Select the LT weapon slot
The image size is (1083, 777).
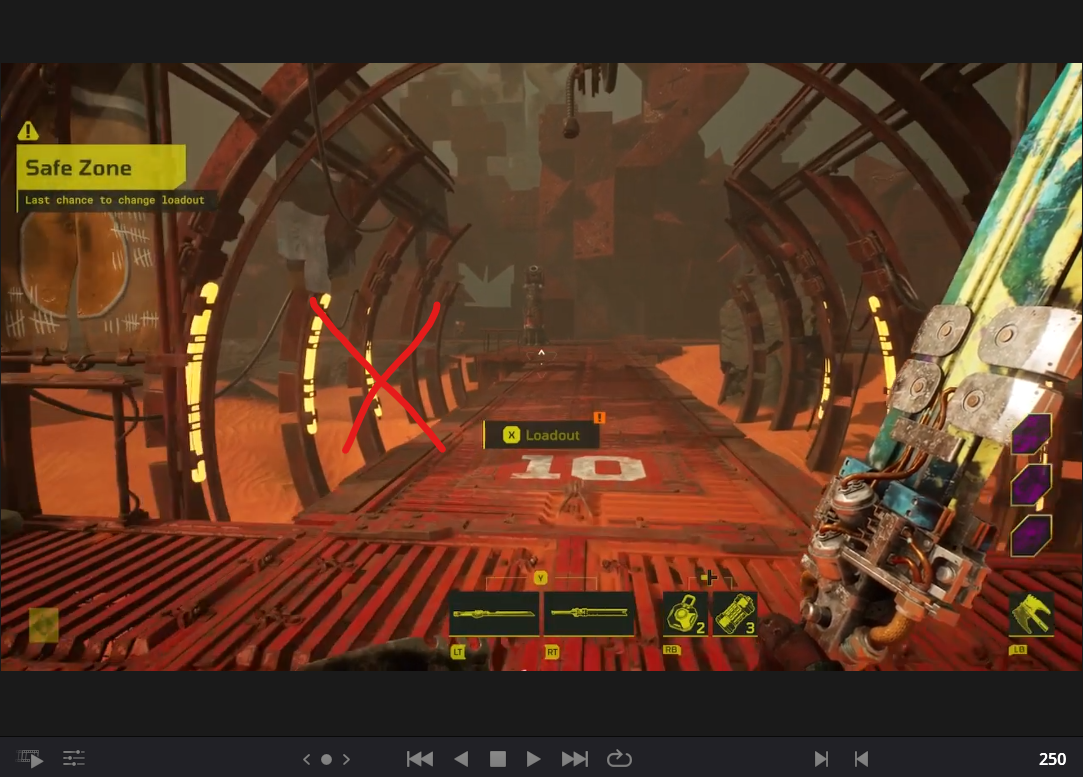click(494, 613)
